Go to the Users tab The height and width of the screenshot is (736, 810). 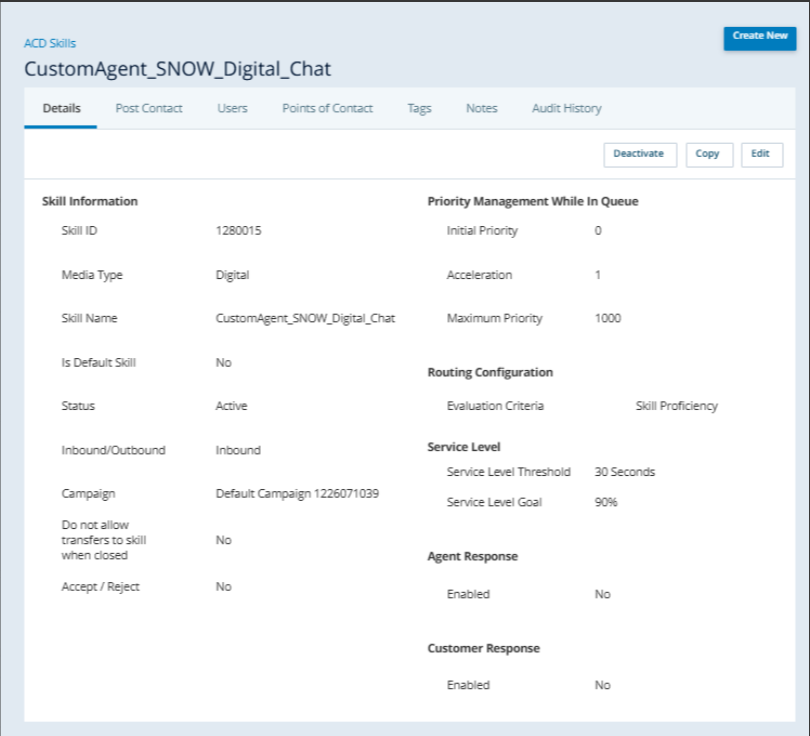point(232,108)
